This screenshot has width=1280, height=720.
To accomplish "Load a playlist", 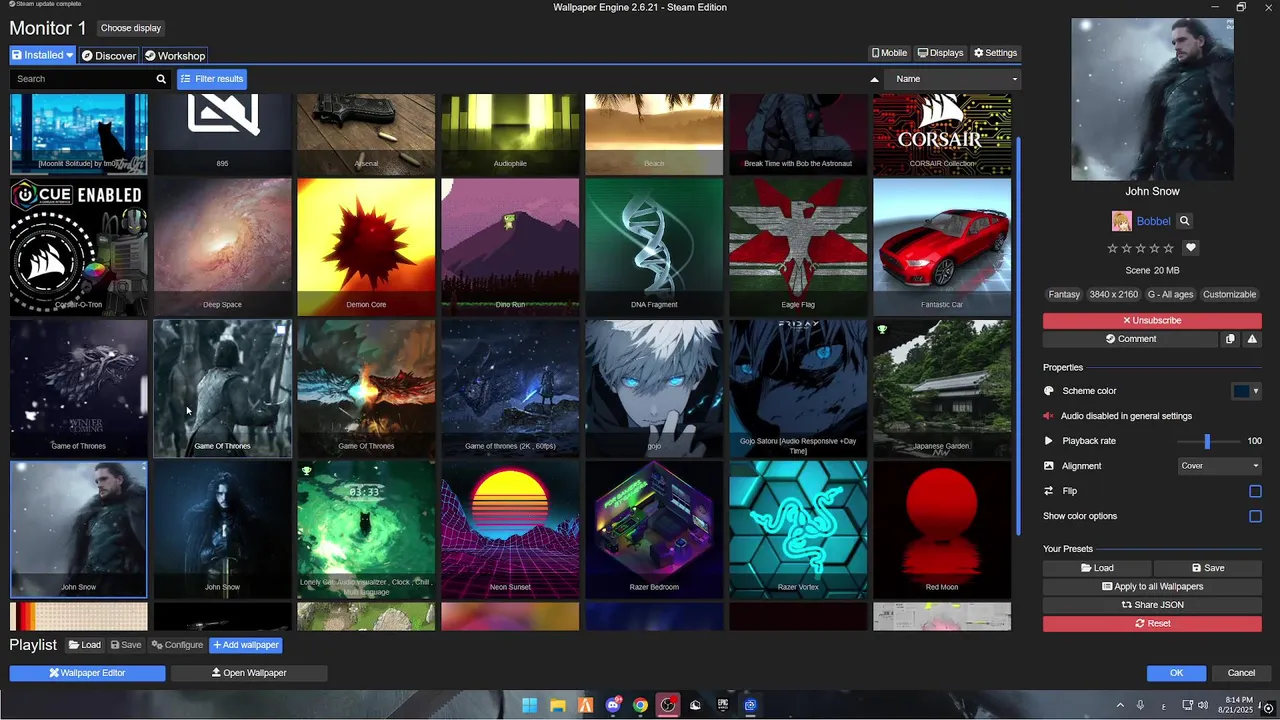I will tap(85, 645).
